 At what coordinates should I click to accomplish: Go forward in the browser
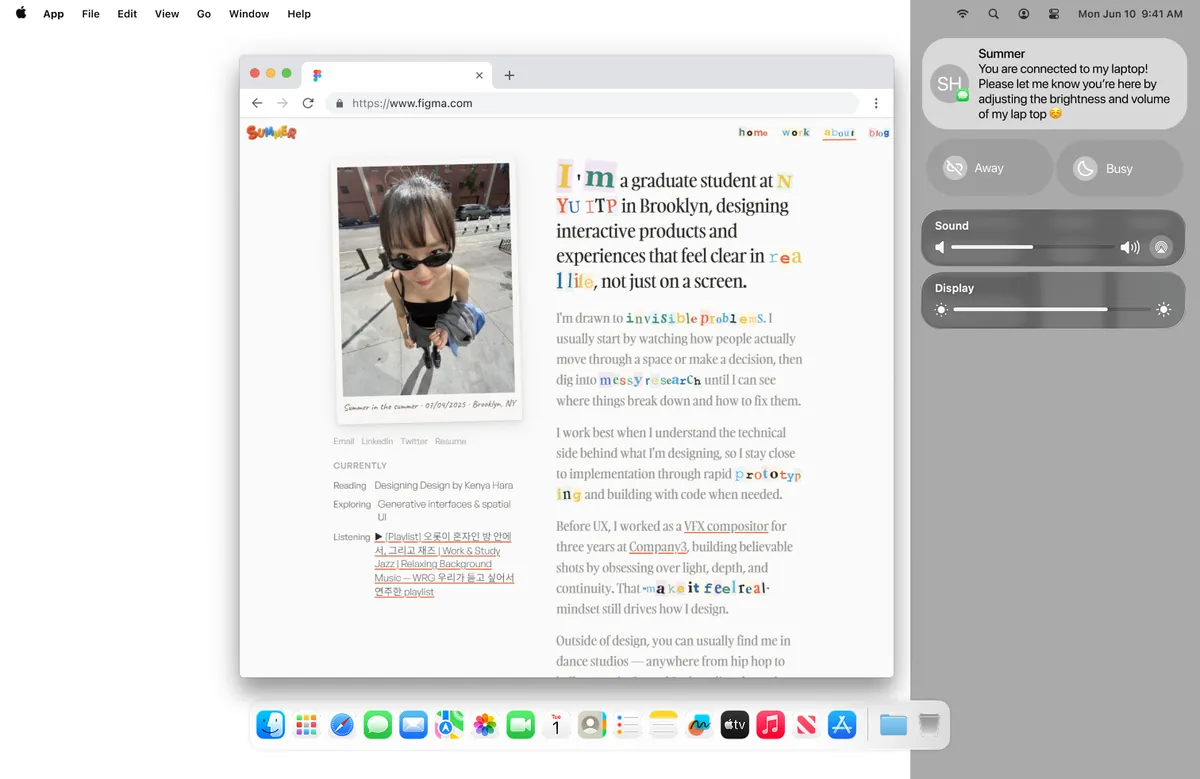tap(283, 103)
